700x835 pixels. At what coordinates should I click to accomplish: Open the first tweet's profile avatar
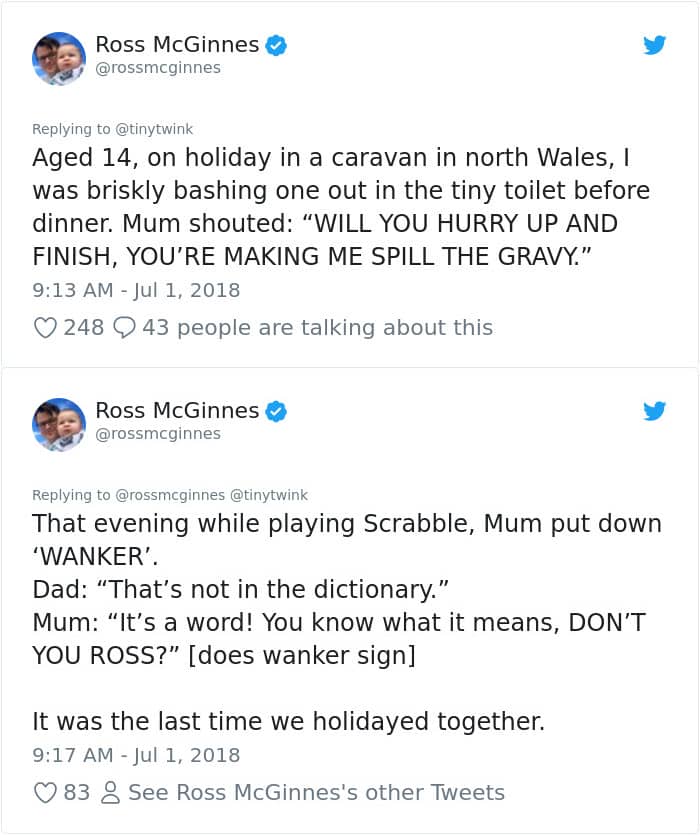59,58
